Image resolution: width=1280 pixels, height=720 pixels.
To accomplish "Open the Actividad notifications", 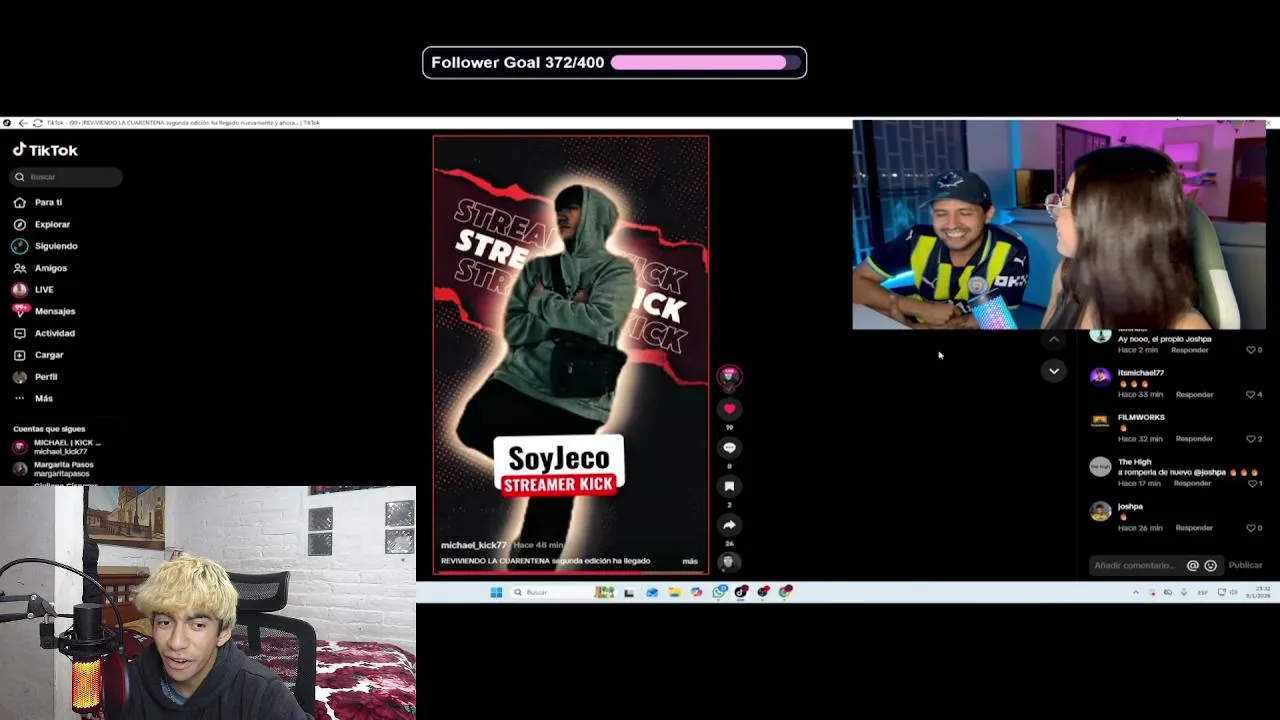I will pos(44,333).
